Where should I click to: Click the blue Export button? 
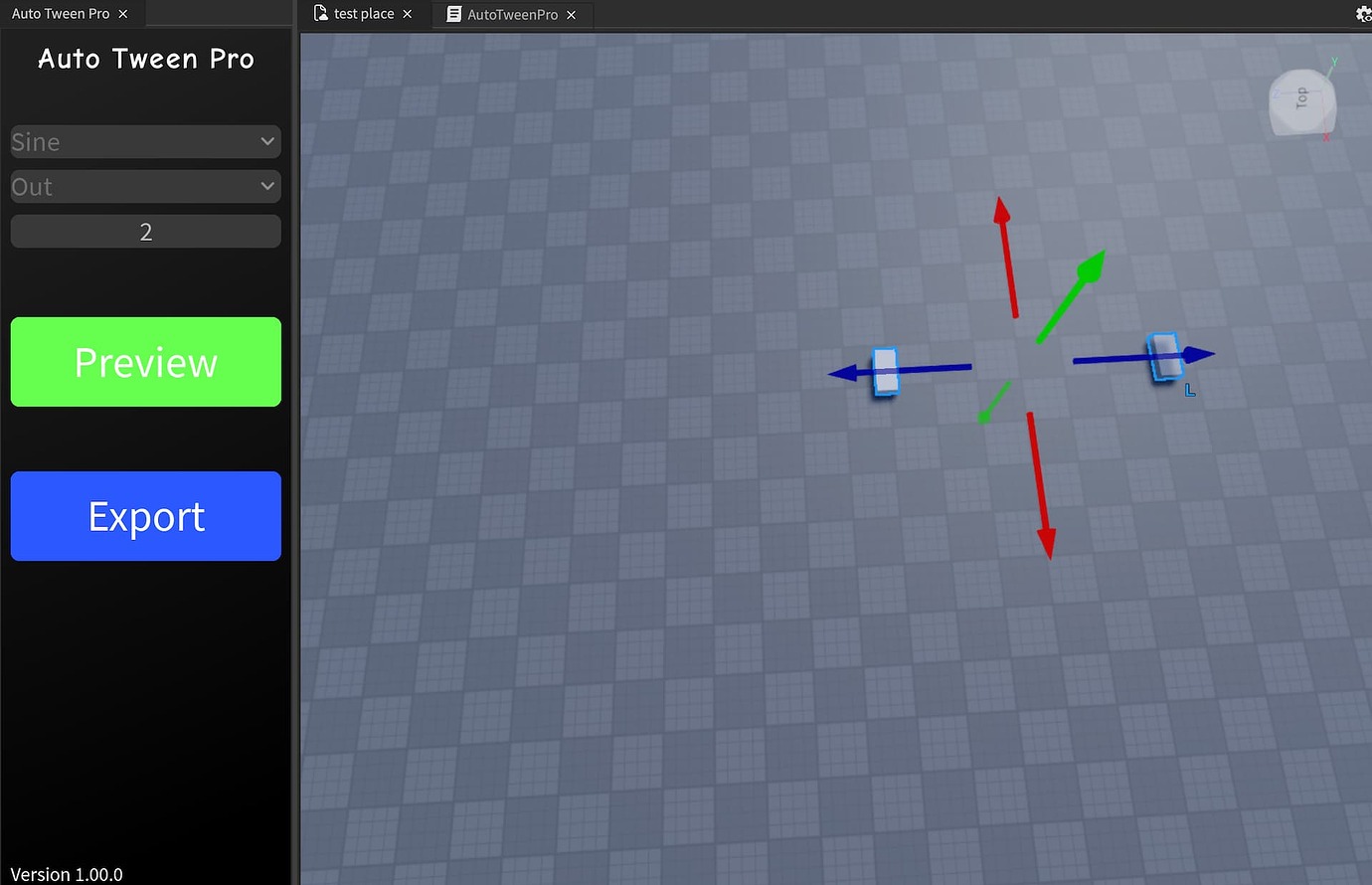[x=145, y=515]
